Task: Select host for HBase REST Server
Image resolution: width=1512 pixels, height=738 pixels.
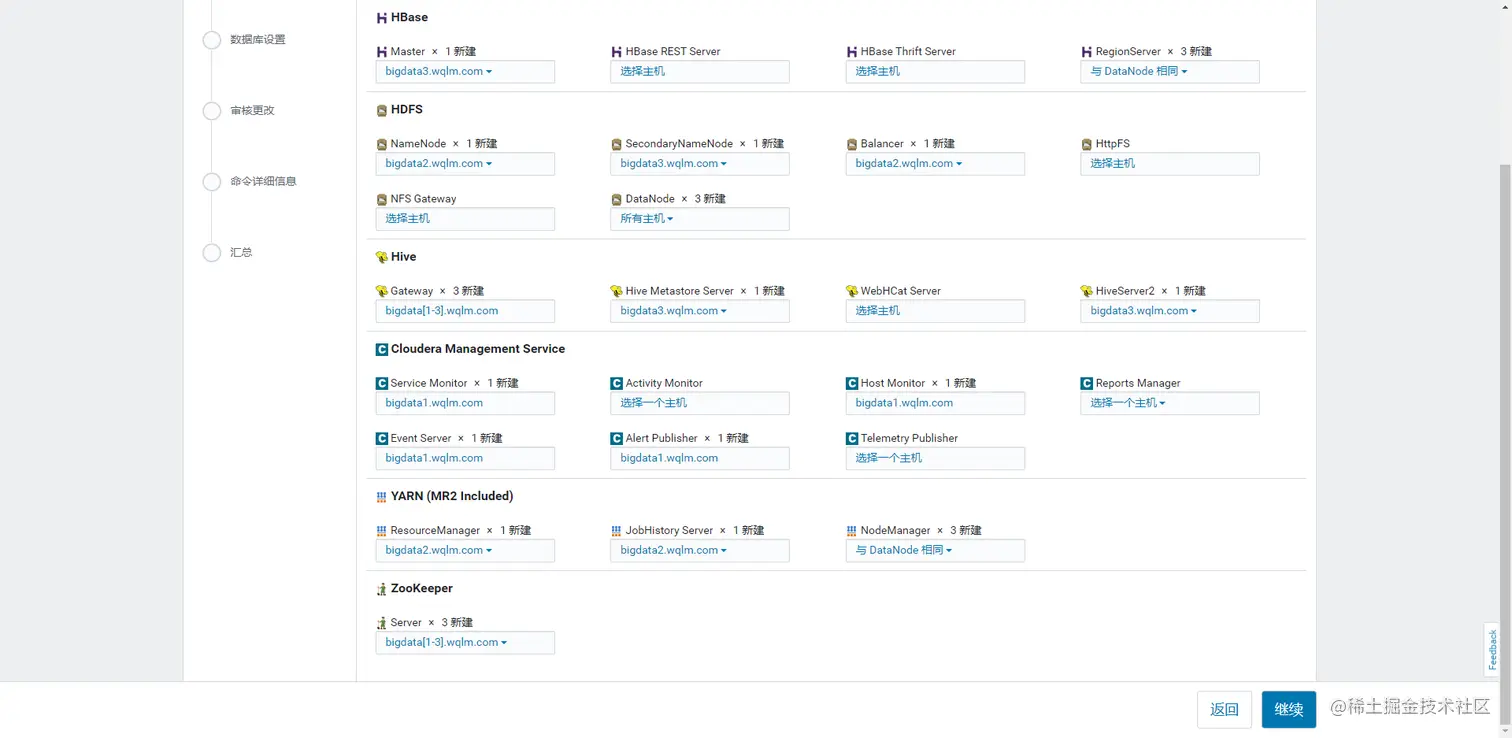Action: (x=700, y=72)
